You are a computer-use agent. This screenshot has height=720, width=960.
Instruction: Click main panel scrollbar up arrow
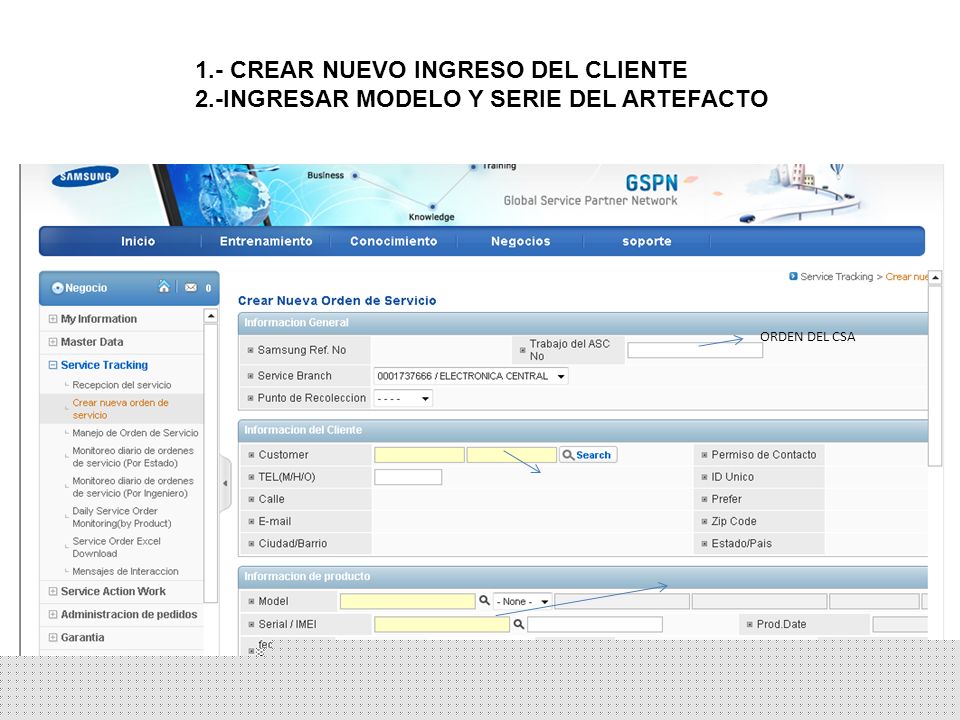coord(935,277)
